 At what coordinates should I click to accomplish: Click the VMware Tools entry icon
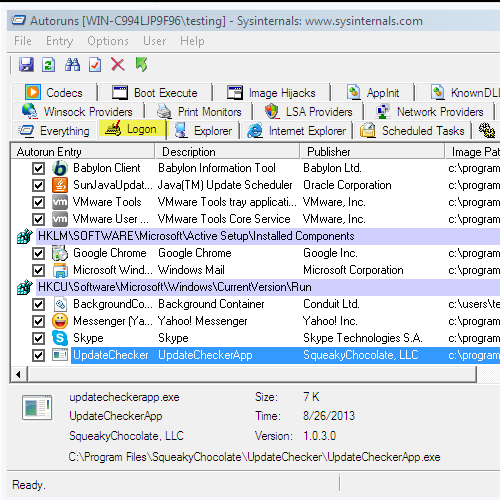[x=60, y=202]
